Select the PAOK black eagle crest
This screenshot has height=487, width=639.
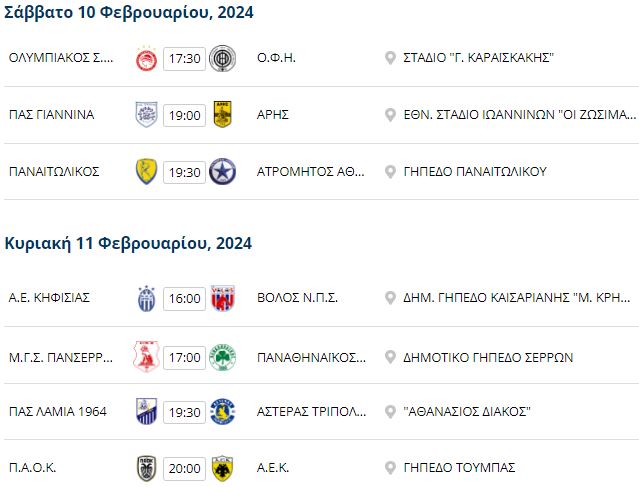click(x=146, y=468)
